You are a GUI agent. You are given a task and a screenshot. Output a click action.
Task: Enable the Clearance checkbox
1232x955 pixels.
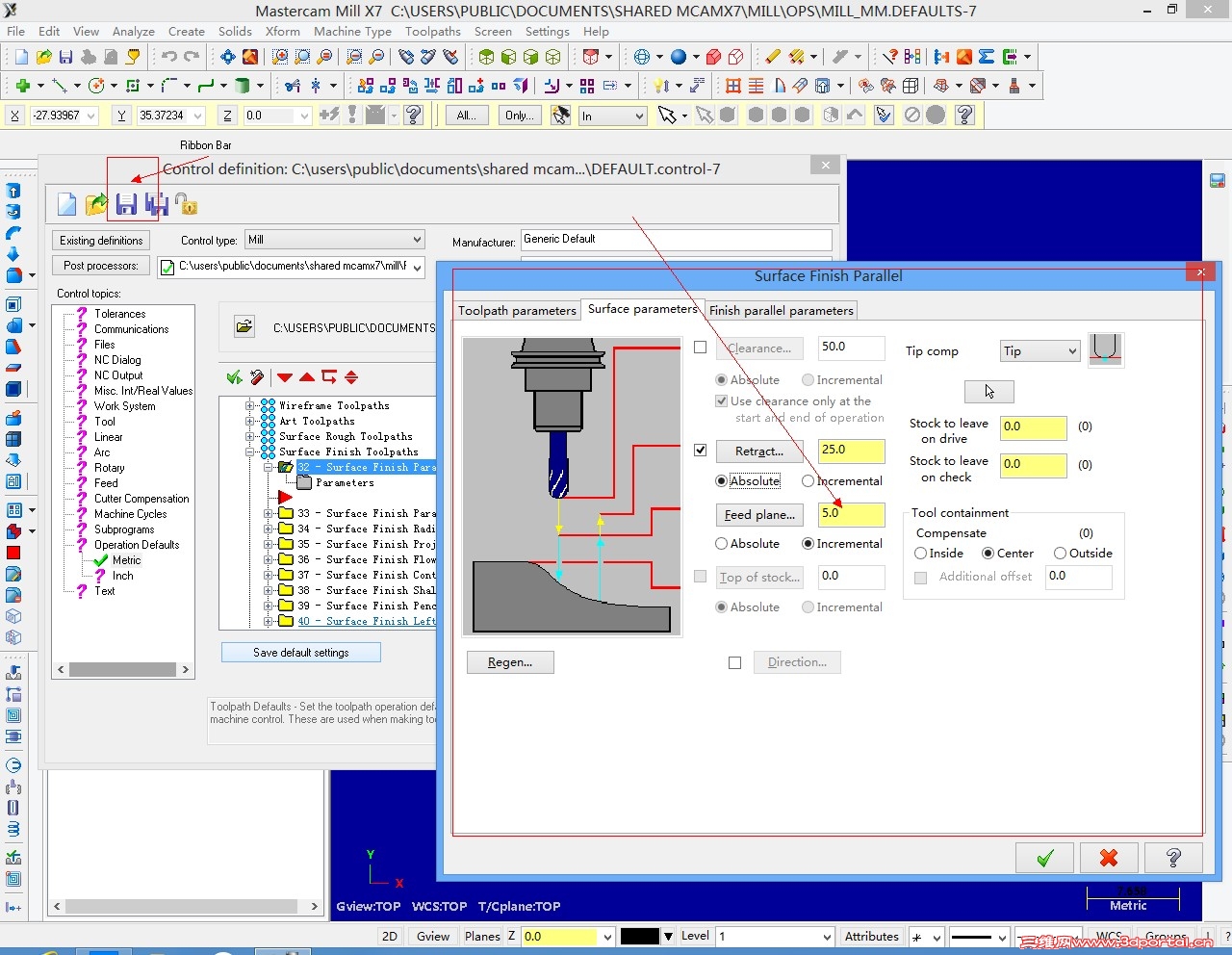click(x=701, y=348)
